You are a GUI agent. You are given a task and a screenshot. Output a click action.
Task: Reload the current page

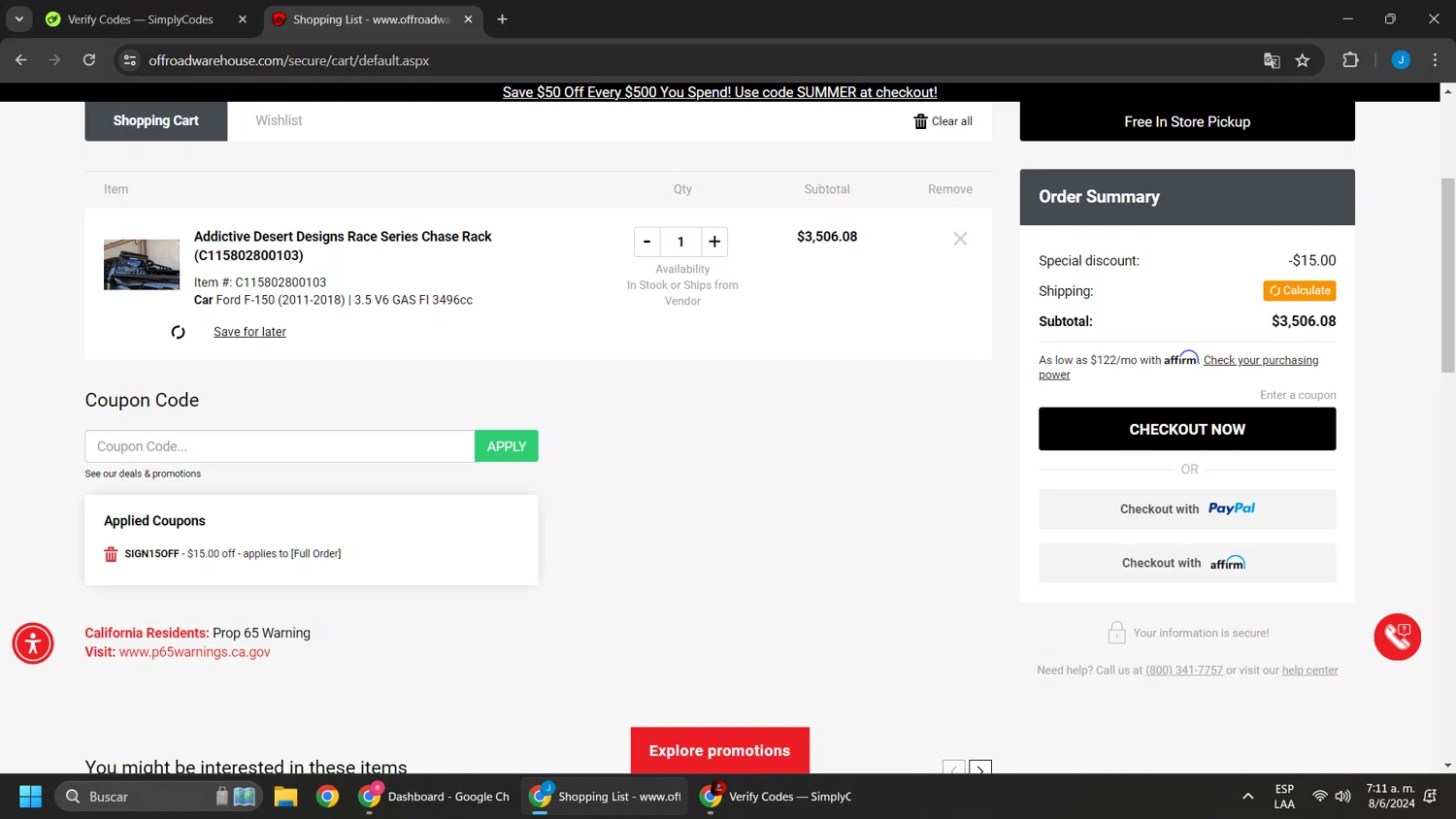89,60
